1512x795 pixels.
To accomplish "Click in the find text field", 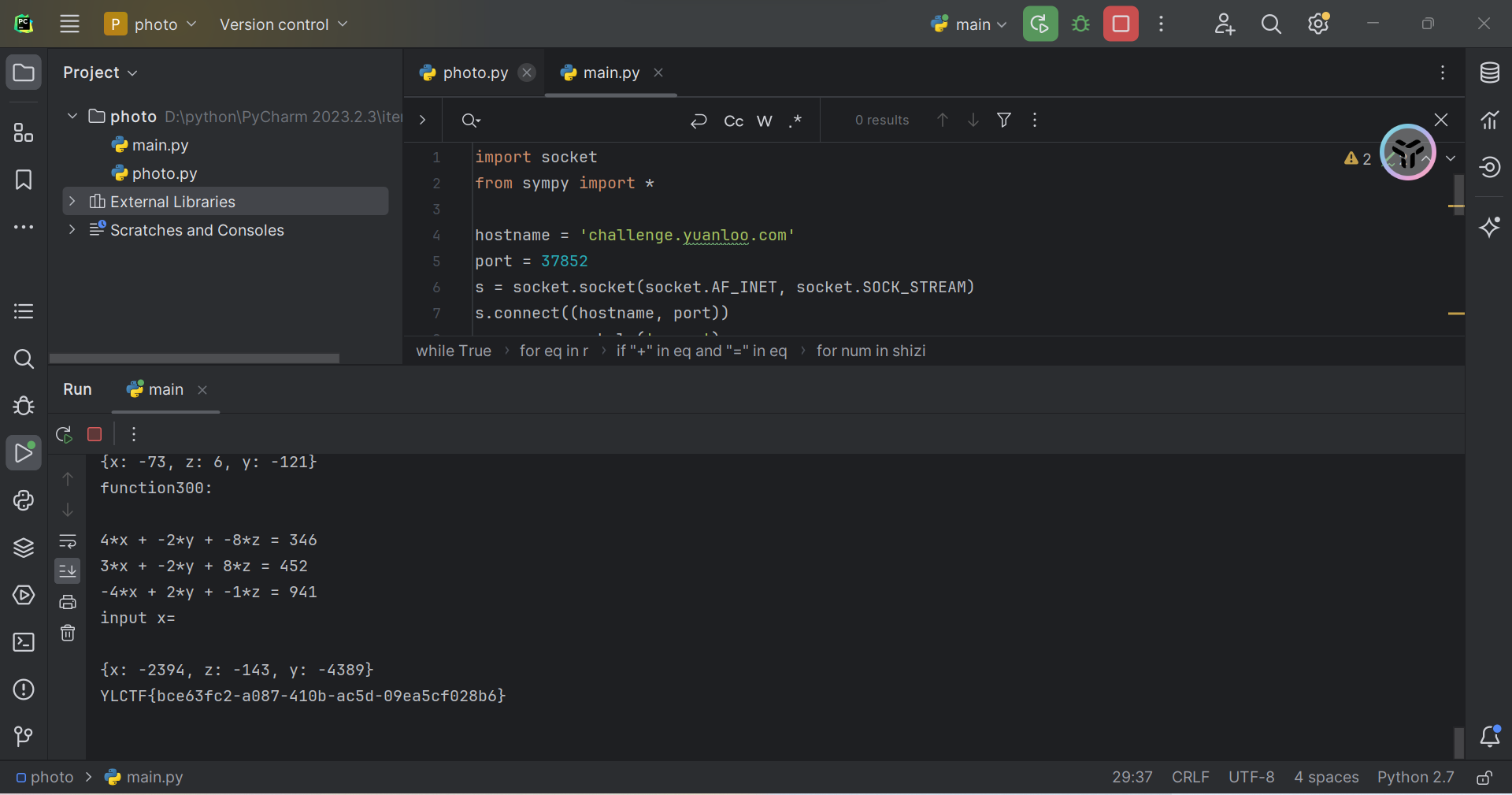I will (583, 121).
